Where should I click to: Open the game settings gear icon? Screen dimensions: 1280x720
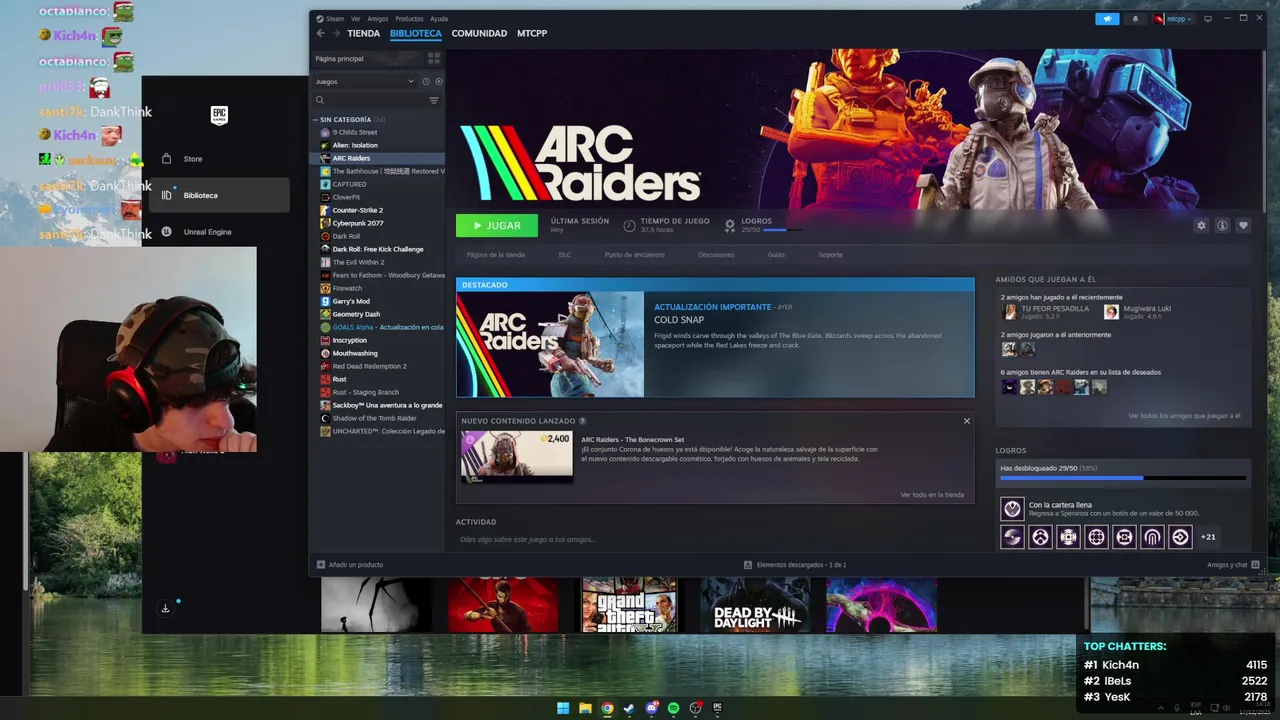click(1201, 226)
